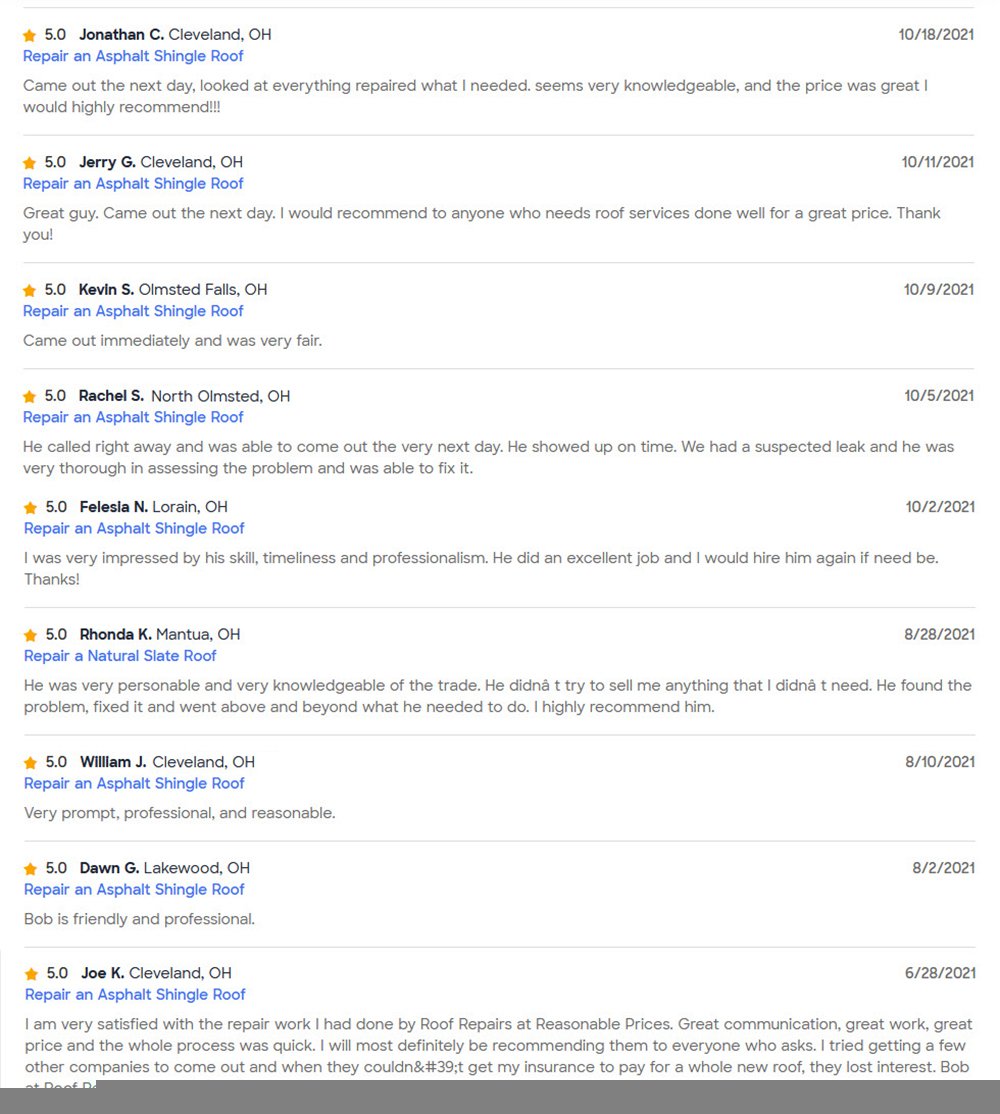The image size is (1000, 1114).
Task: Click the star icon beside Rhonda K.
Action: (x=31, y=635)
